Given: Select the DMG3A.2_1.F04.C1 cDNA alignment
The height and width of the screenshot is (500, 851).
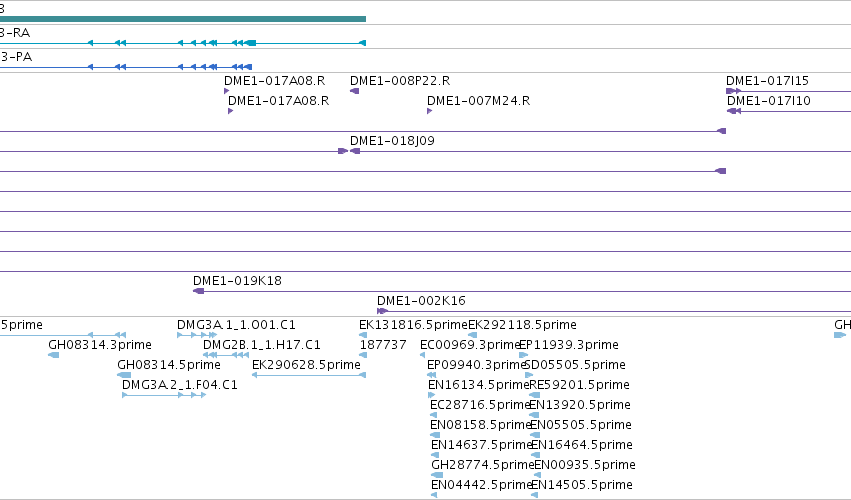Looking at the screenshot, I should [x=164, y=395].
